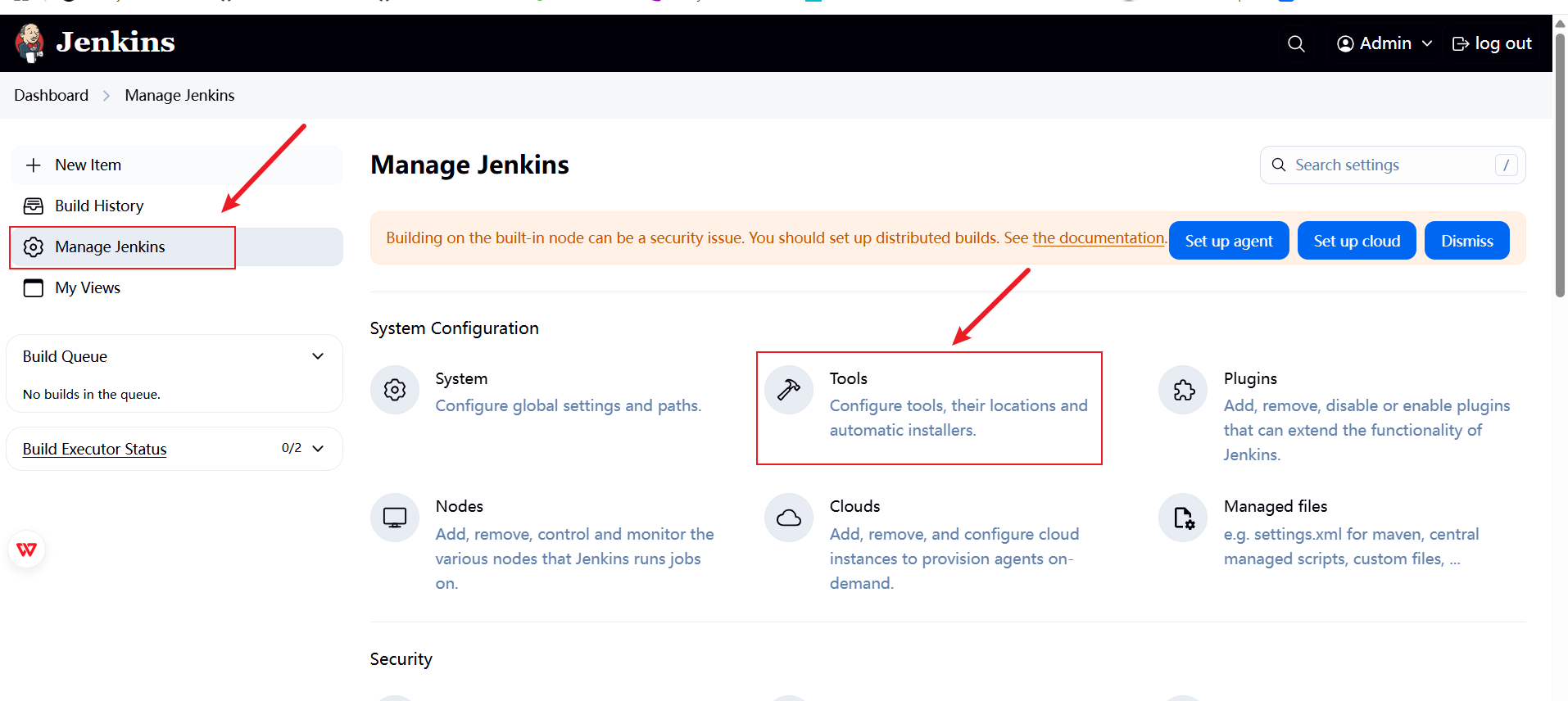
Task: Click the Tools hammer icon
Action: pos(789,390)
